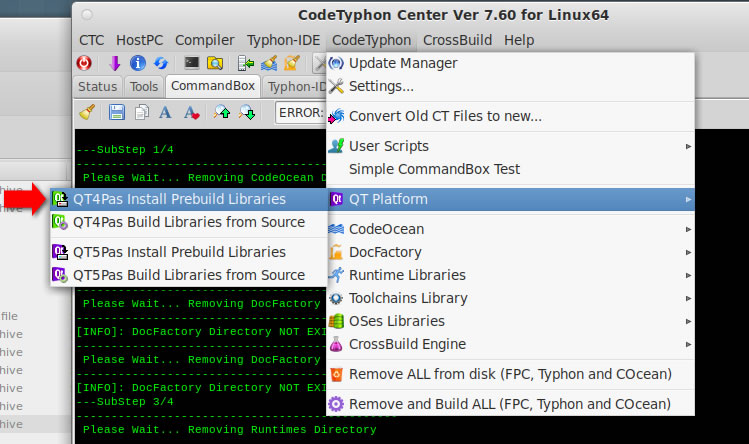The image size is (749, 444).
Task: Clear CommandBox with the broom icon
Action: click(87, 112)
